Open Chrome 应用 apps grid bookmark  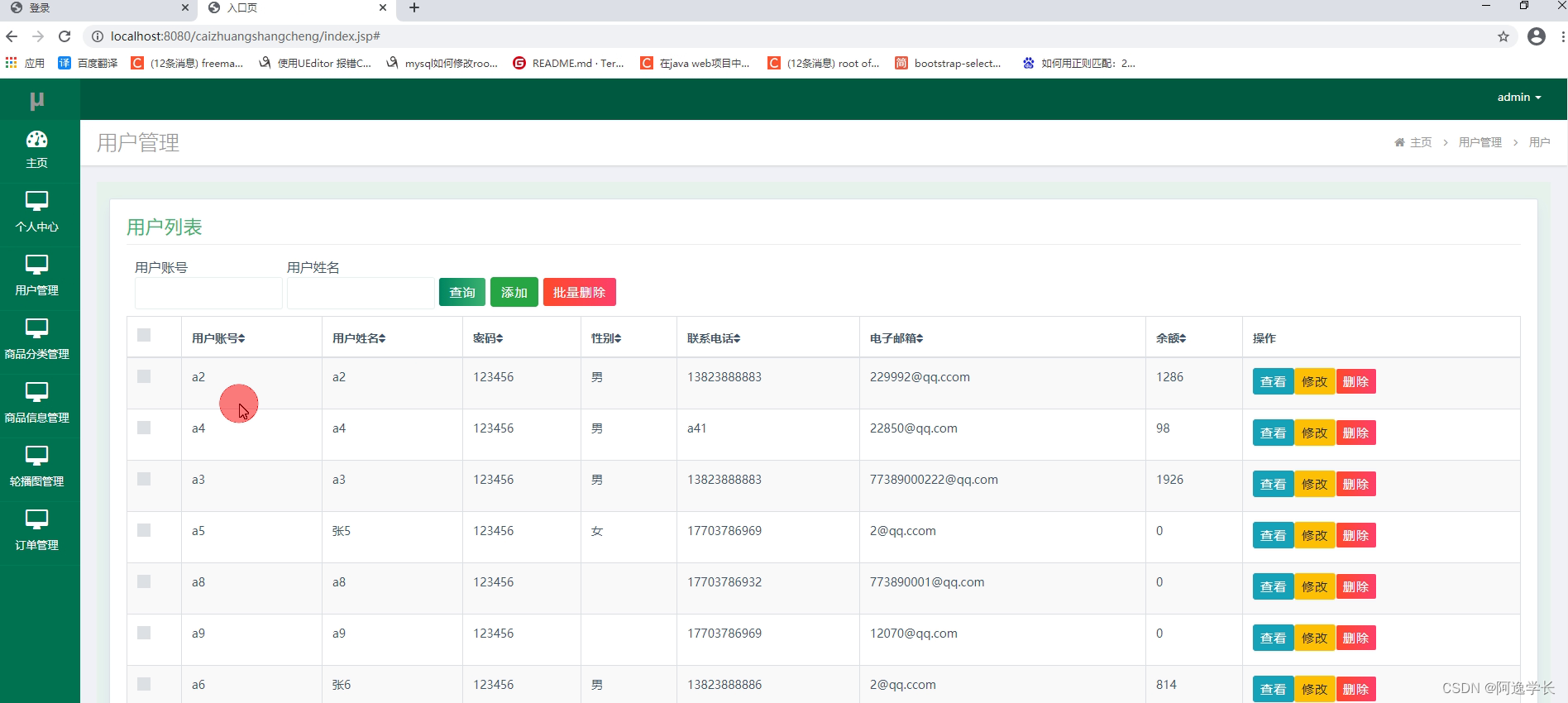25,63
